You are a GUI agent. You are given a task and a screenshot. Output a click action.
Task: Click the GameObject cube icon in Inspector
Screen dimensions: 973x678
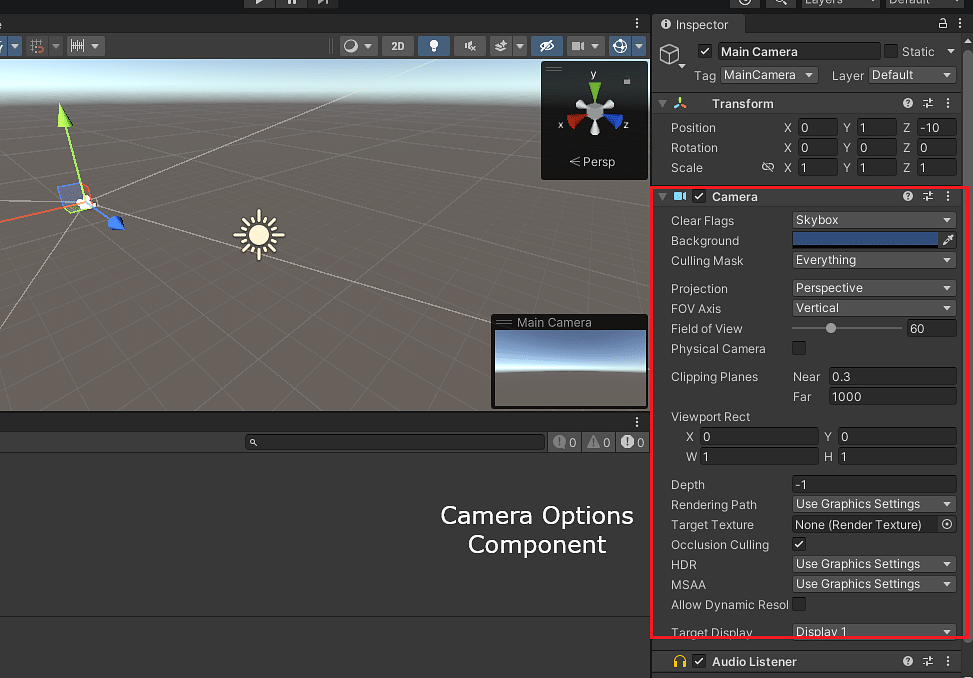pos(670,55)
